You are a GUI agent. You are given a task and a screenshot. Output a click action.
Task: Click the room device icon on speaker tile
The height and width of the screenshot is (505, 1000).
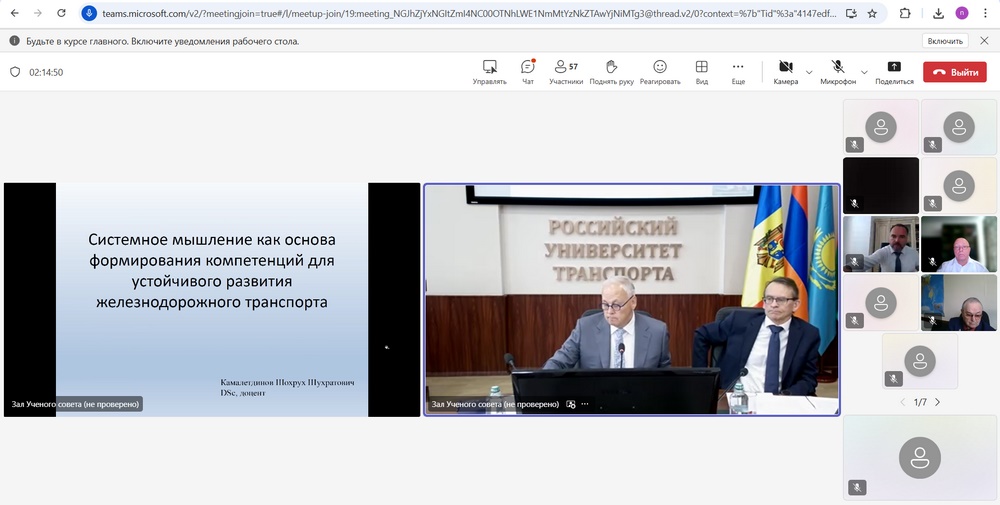[x=571, y=404]
